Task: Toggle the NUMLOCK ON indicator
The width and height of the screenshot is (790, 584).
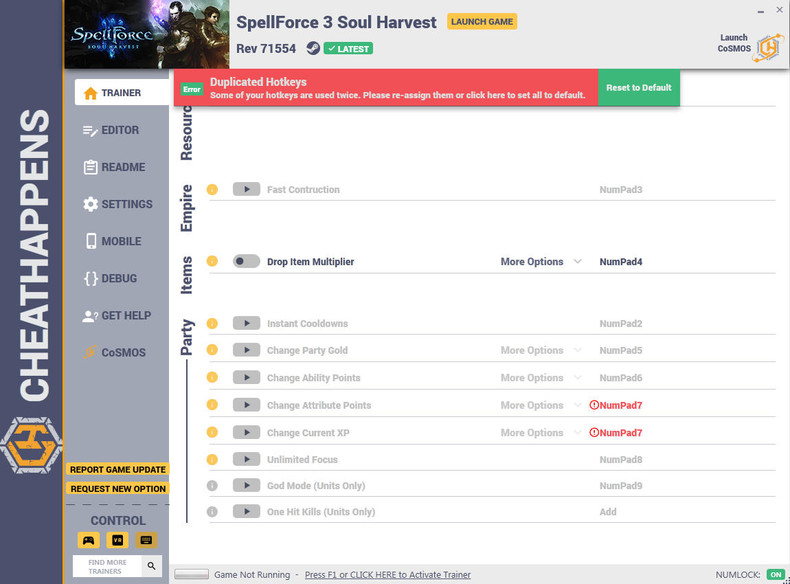Action: pos(775,574)
